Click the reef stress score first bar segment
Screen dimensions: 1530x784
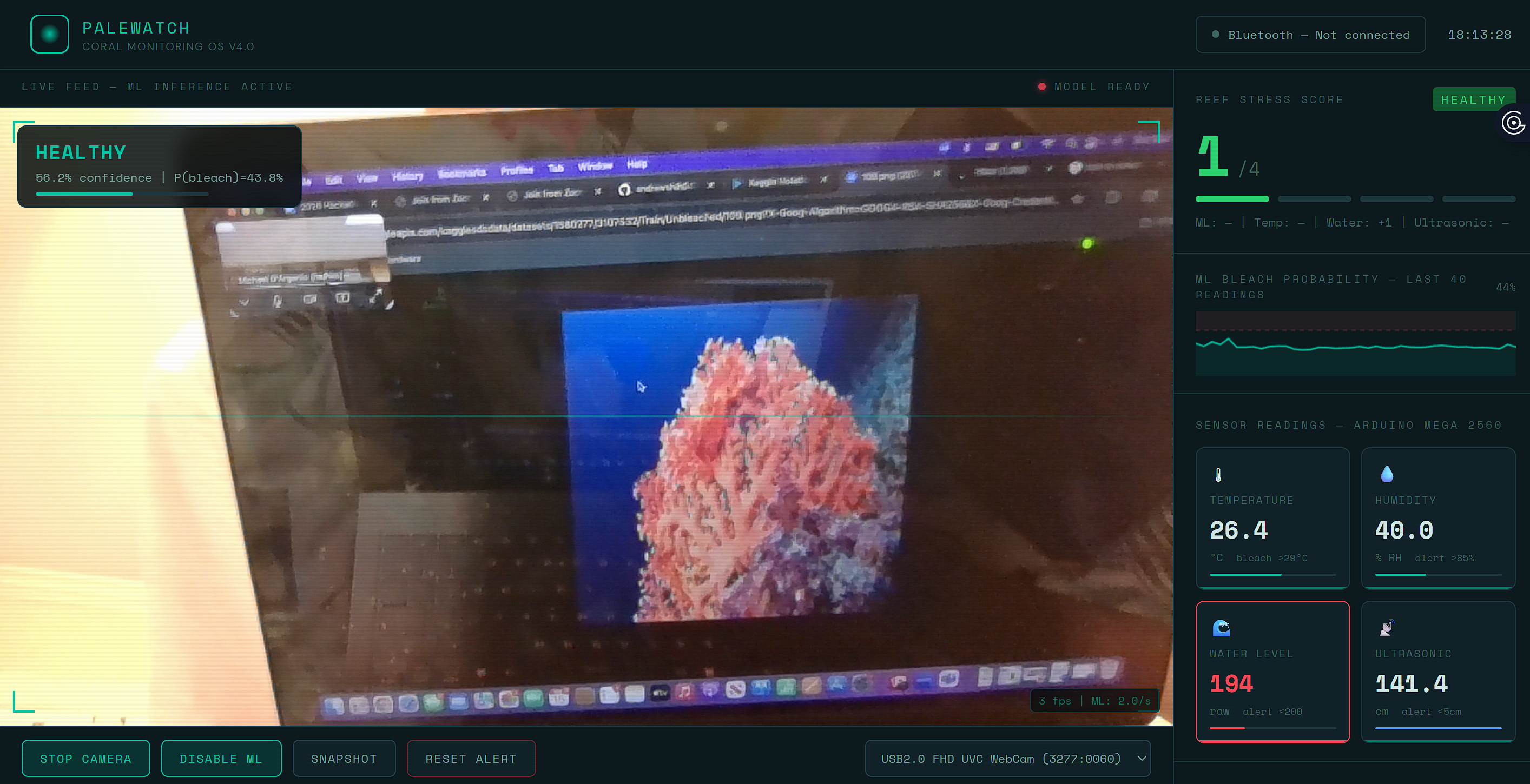pos(1232,199)
